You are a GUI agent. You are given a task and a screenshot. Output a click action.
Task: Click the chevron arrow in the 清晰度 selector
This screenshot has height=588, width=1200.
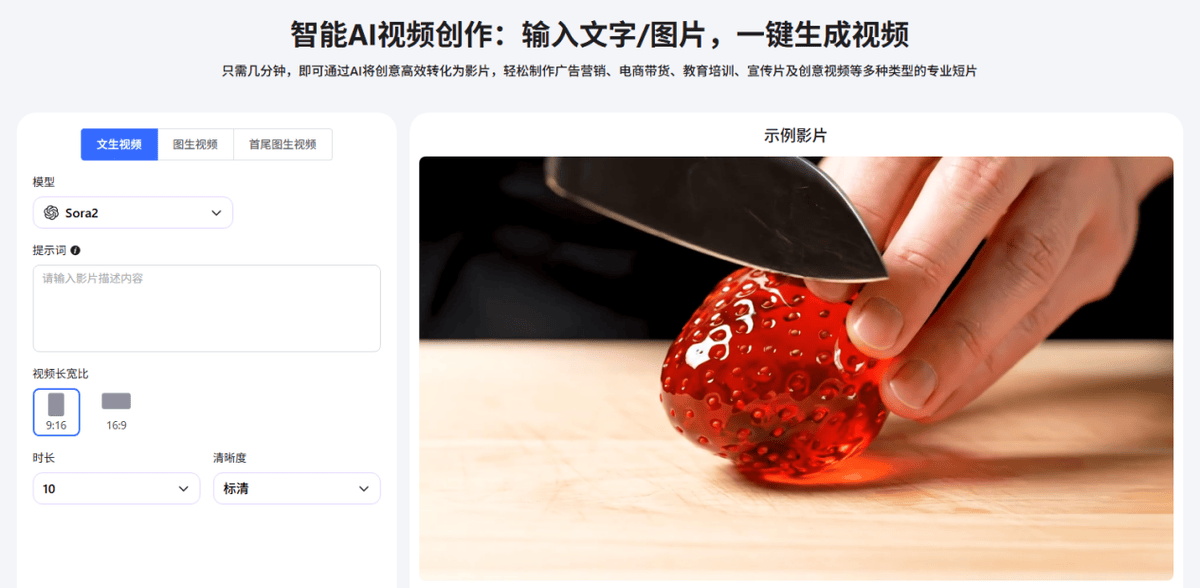[x=363, y=489]
